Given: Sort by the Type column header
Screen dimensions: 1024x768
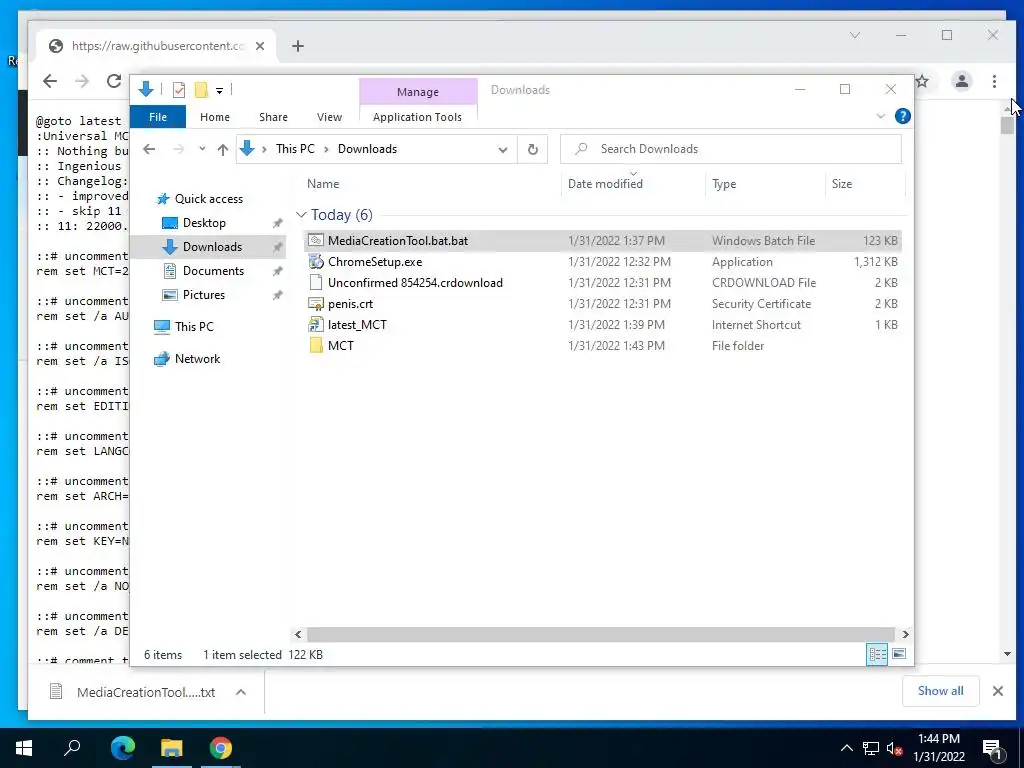Looking at the screenshot, I should pyautogui.click(x=724, y=184).
